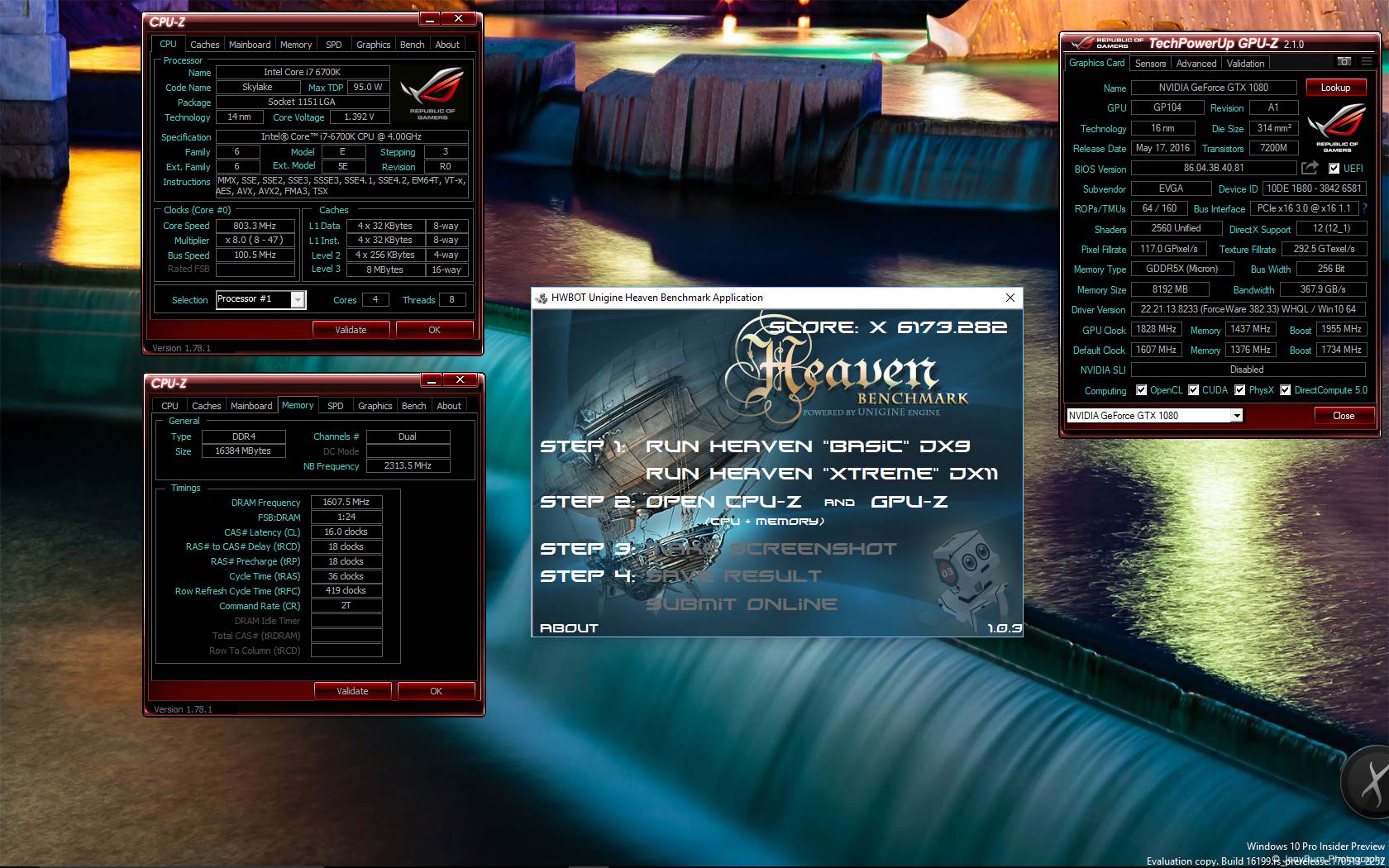The height and width of the screenshot is (868, 1389).
Task: Open Graphics tab in upper CPU-Z window
Action: (374, 45)
